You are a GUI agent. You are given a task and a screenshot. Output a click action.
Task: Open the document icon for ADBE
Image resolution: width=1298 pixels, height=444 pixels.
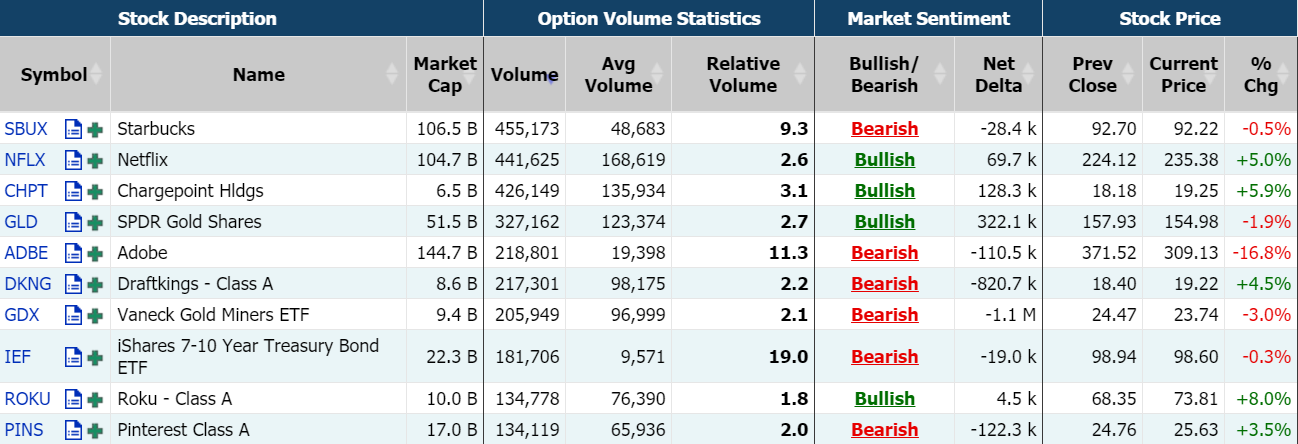point(73,253)
